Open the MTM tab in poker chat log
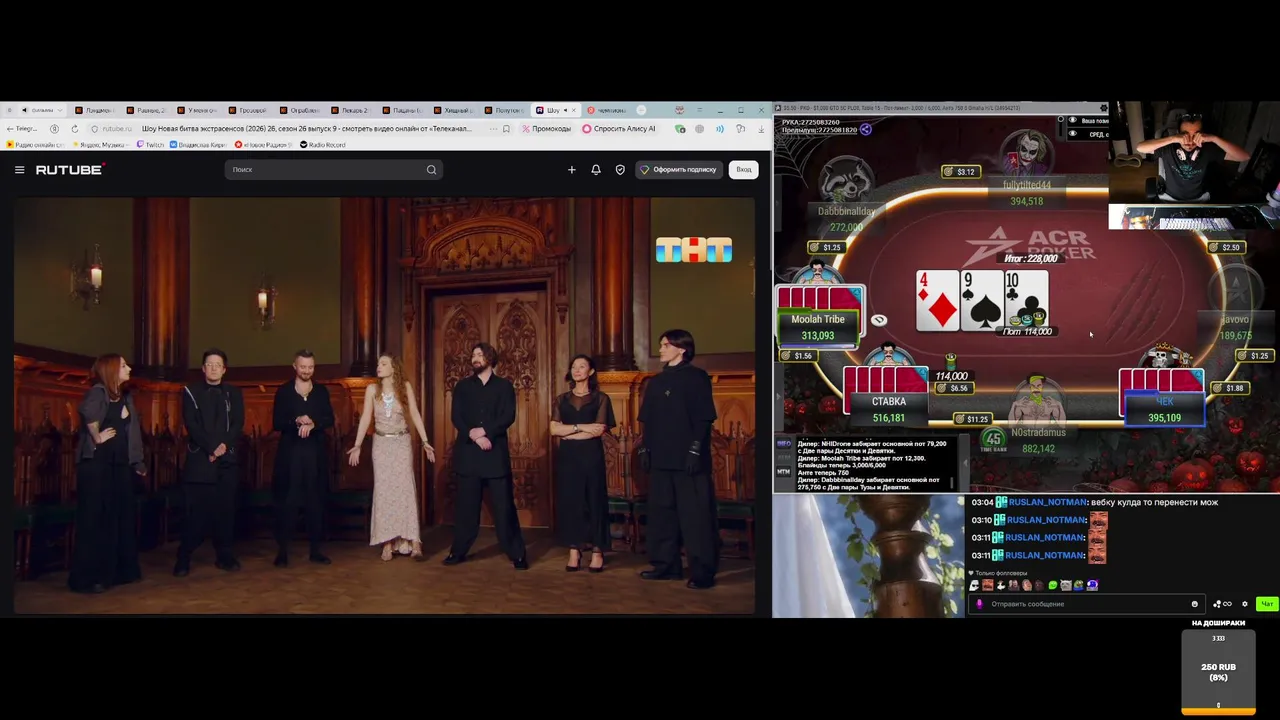Image resolution: width=1280 pixels, height=720 pixels. point(784,471)
